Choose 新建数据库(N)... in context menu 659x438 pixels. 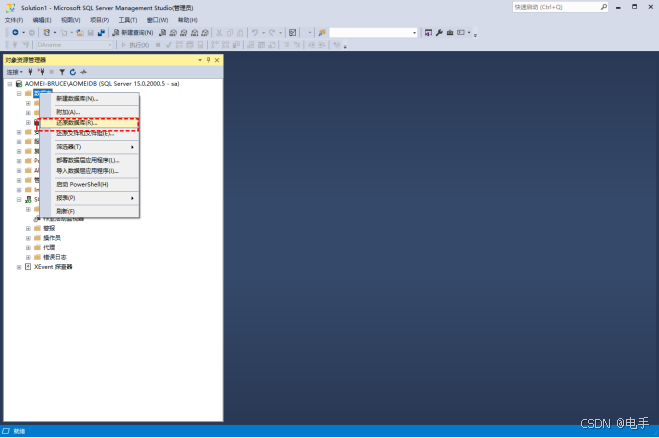coord(77,99)
